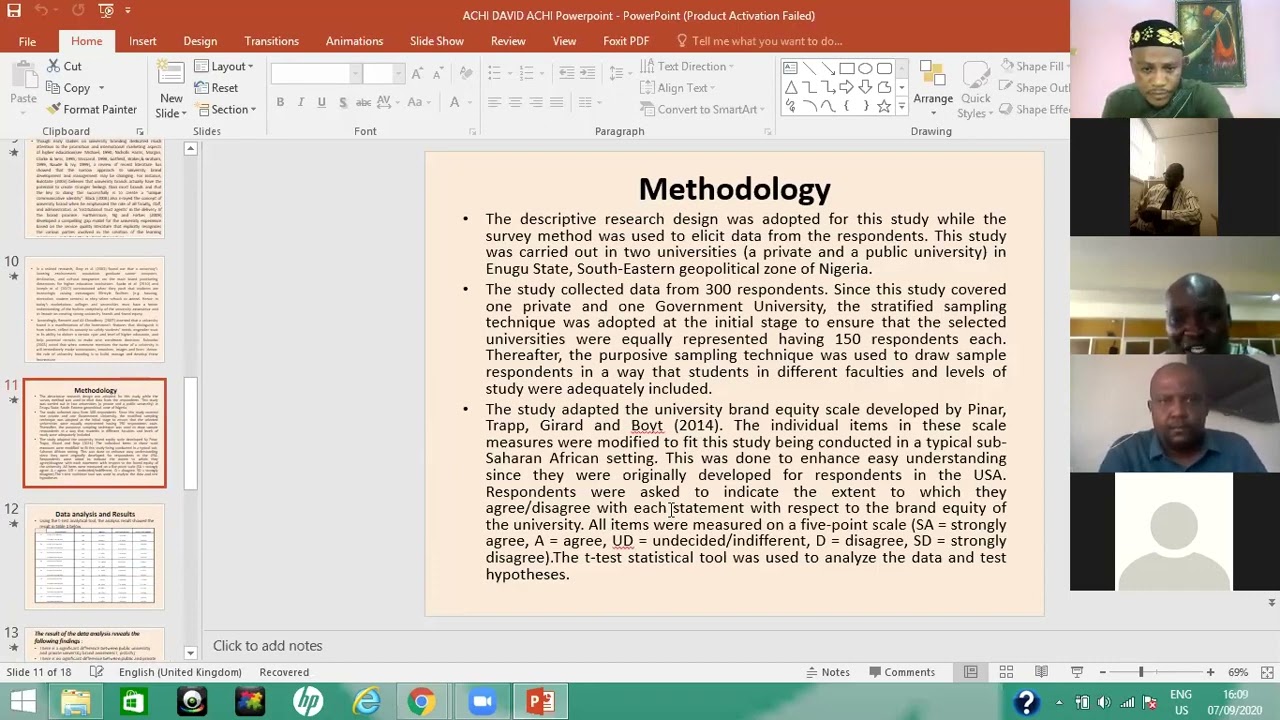This screenshot has height=720, width=1280.
Task: Select slide 12 Data analysis thumbnail
Action: (x=95, y=557)
